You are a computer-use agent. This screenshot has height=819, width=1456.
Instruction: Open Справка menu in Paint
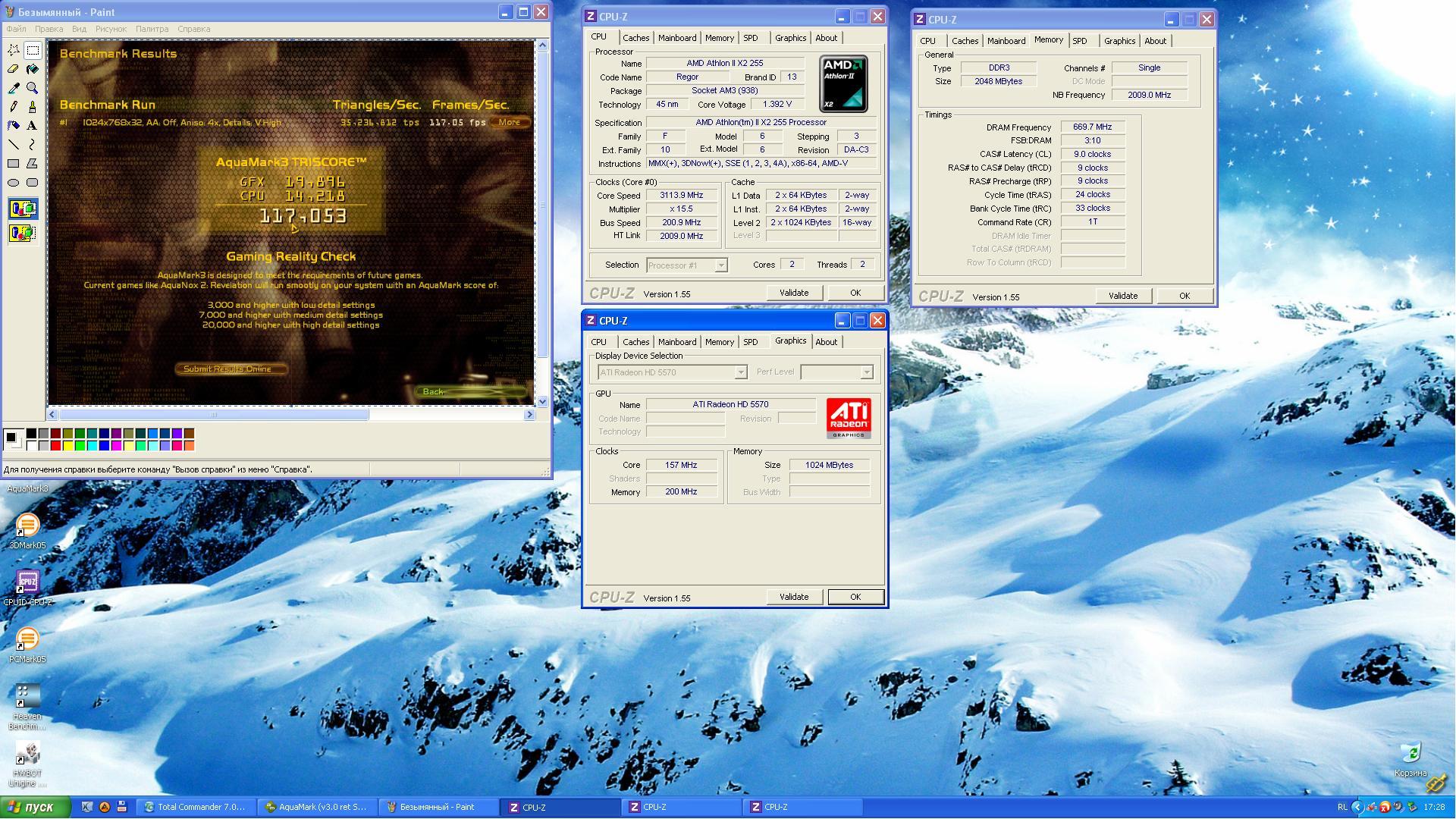[x=193, y=29]
